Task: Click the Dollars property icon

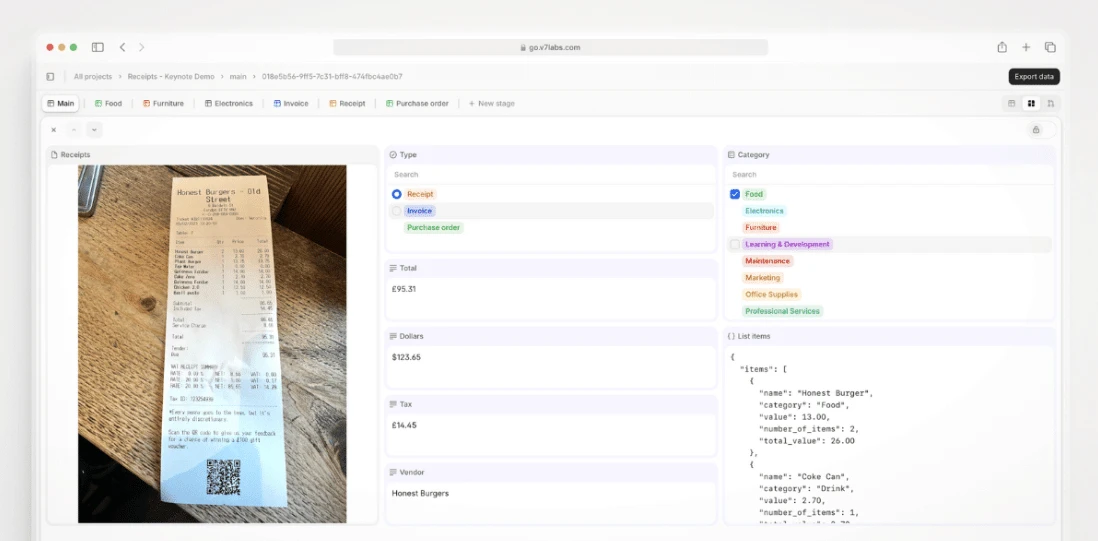Action: [393, 336]
